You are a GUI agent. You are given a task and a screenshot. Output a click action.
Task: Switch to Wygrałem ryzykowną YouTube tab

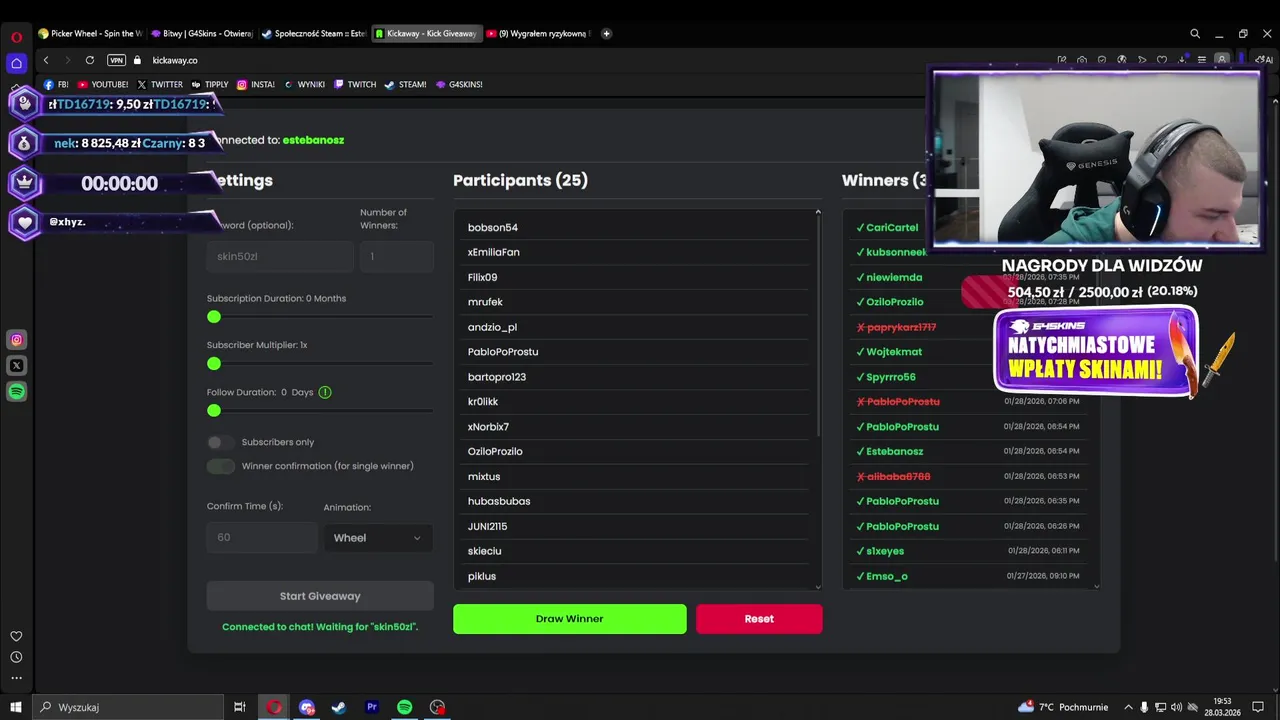[x=538, y=33]
